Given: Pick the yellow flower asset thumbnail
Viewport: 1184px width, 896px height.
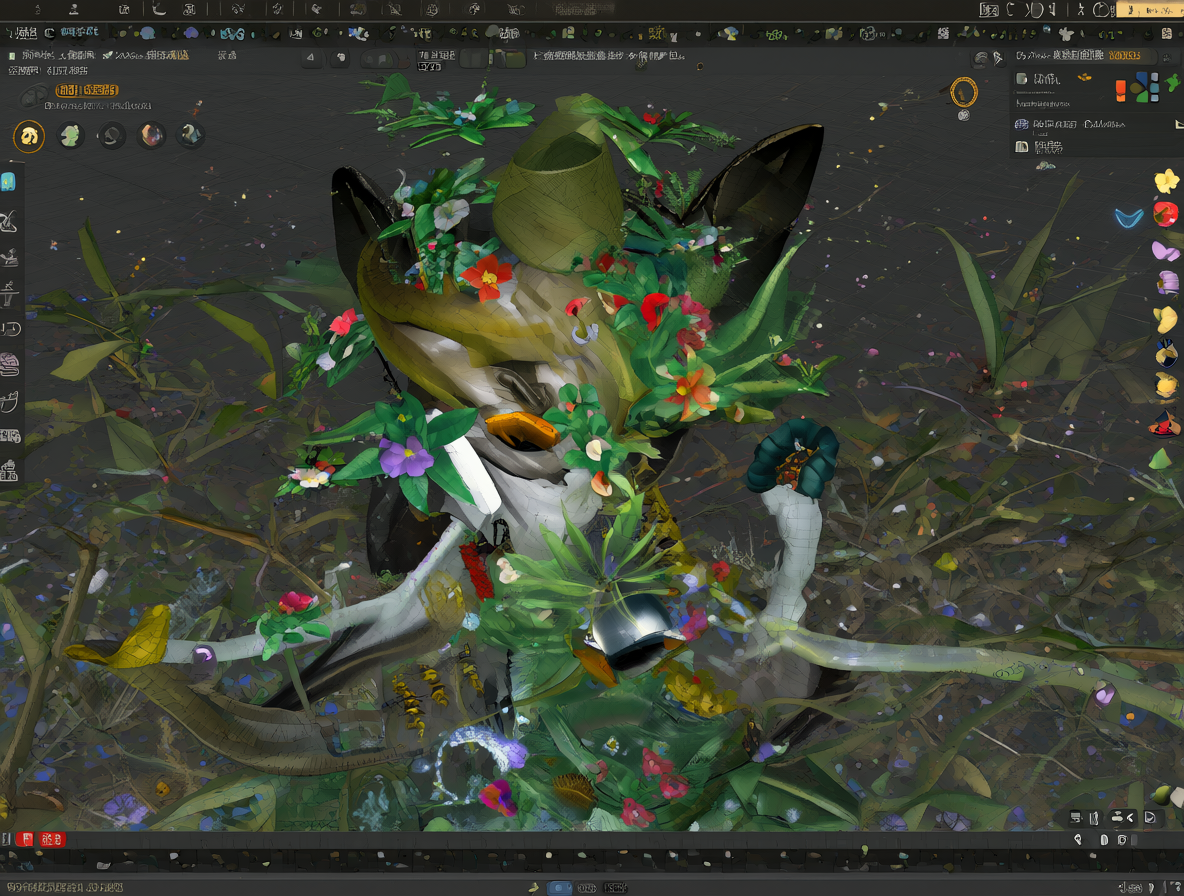Looking at the screenshot, I should 1167,181.
